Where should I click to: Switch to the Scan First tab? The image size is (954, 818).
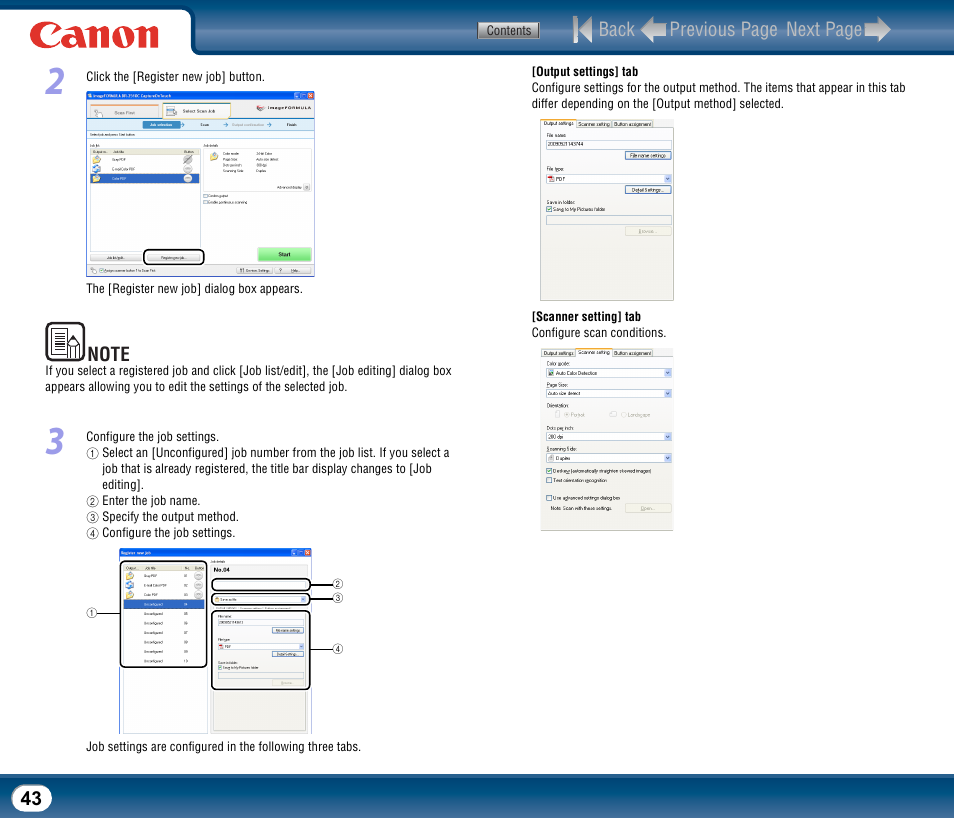tap(124, 112)
